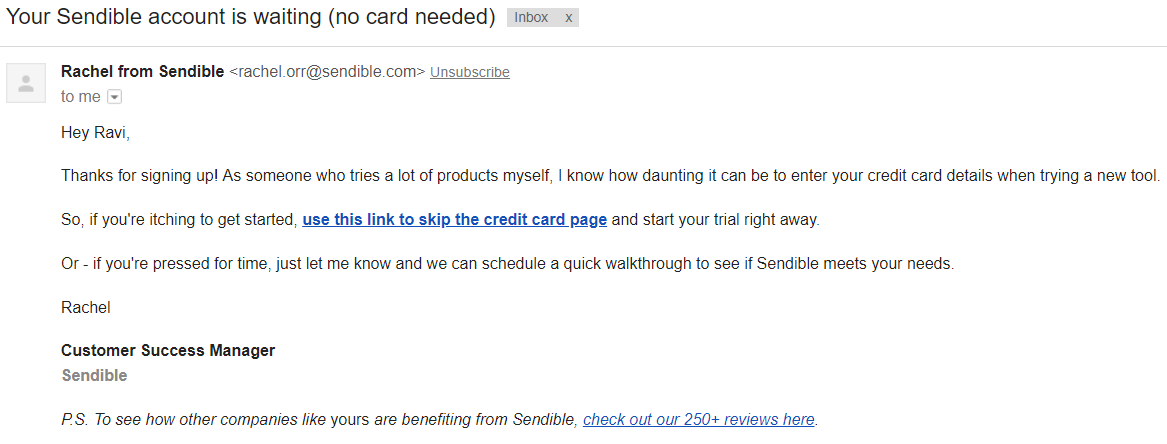The height and width of the screenshot is (444, 1167).
Task: Click the email subject line
Action: point(250,17)
